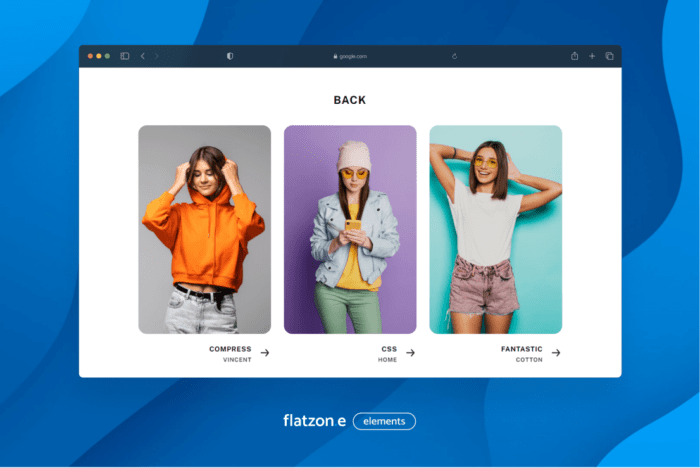The image size is (700, 468).
Task: Click the arrow next to CSS
Action: 410,353
